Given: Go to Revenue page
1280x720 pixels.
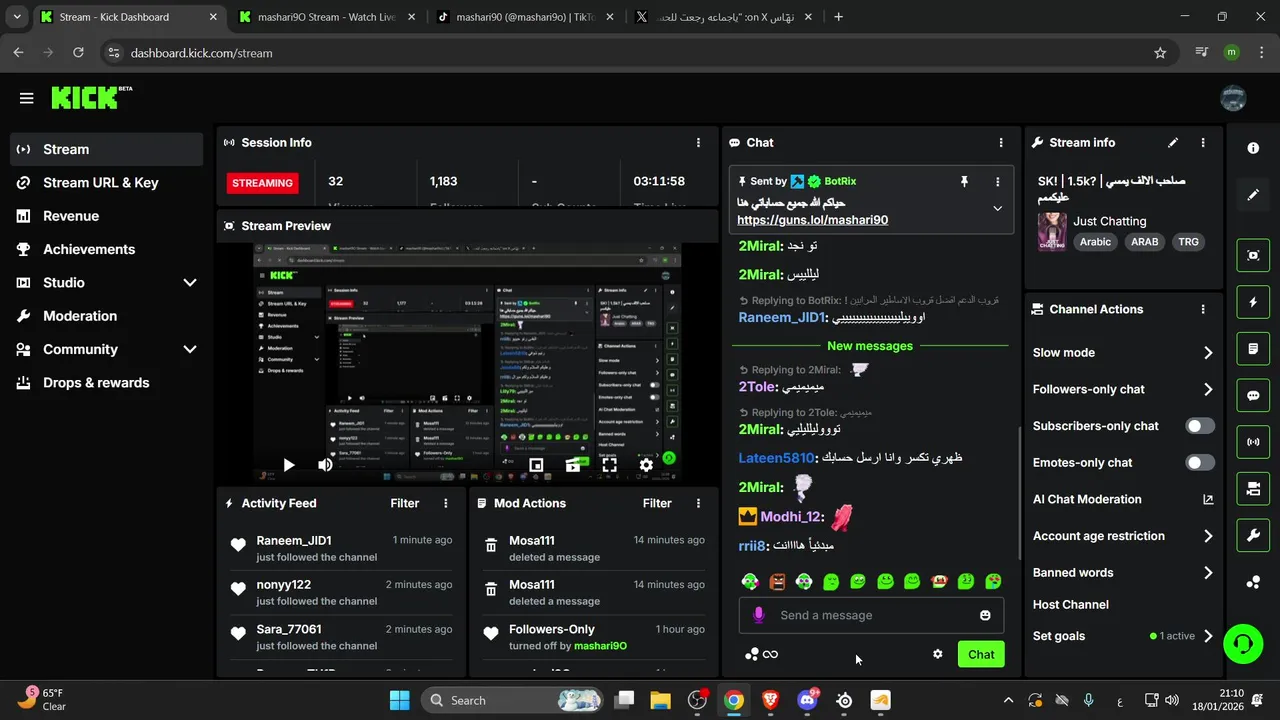Looking at the screenshot, I should (107, 216).
